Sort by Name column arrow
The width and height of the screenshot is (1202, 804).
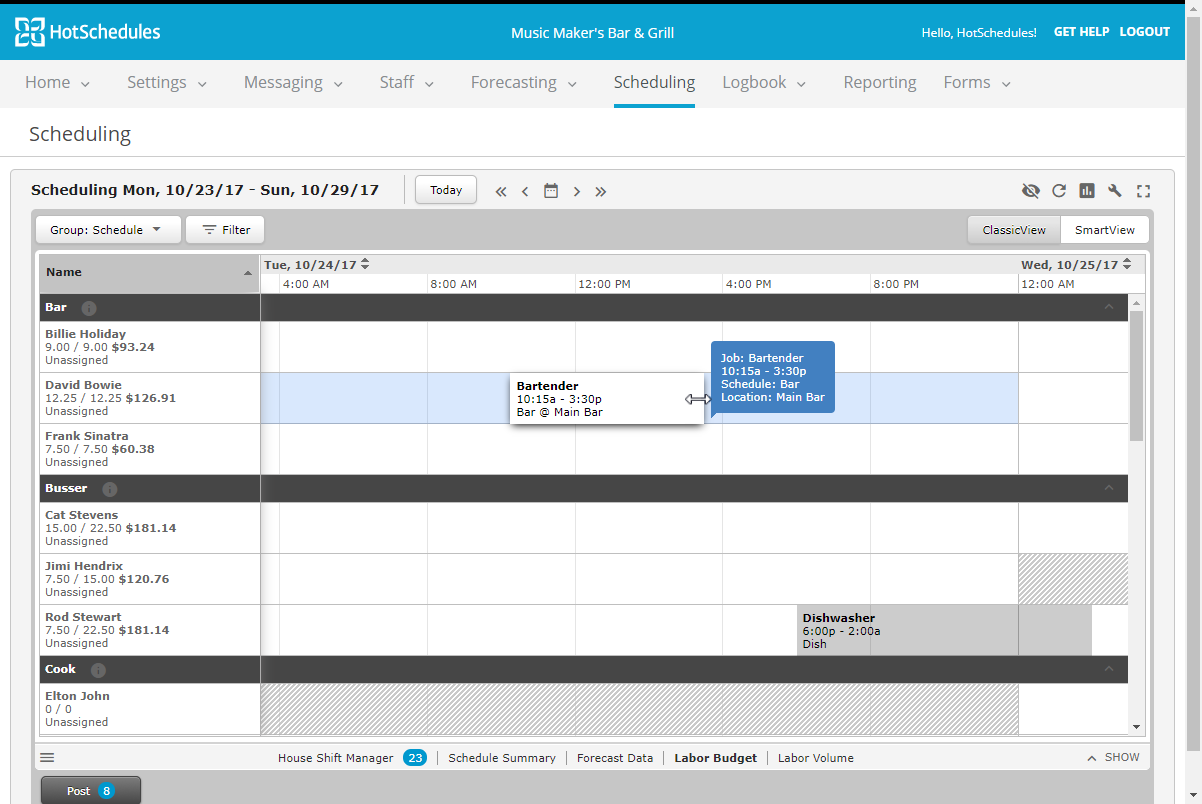click(248, 273)
